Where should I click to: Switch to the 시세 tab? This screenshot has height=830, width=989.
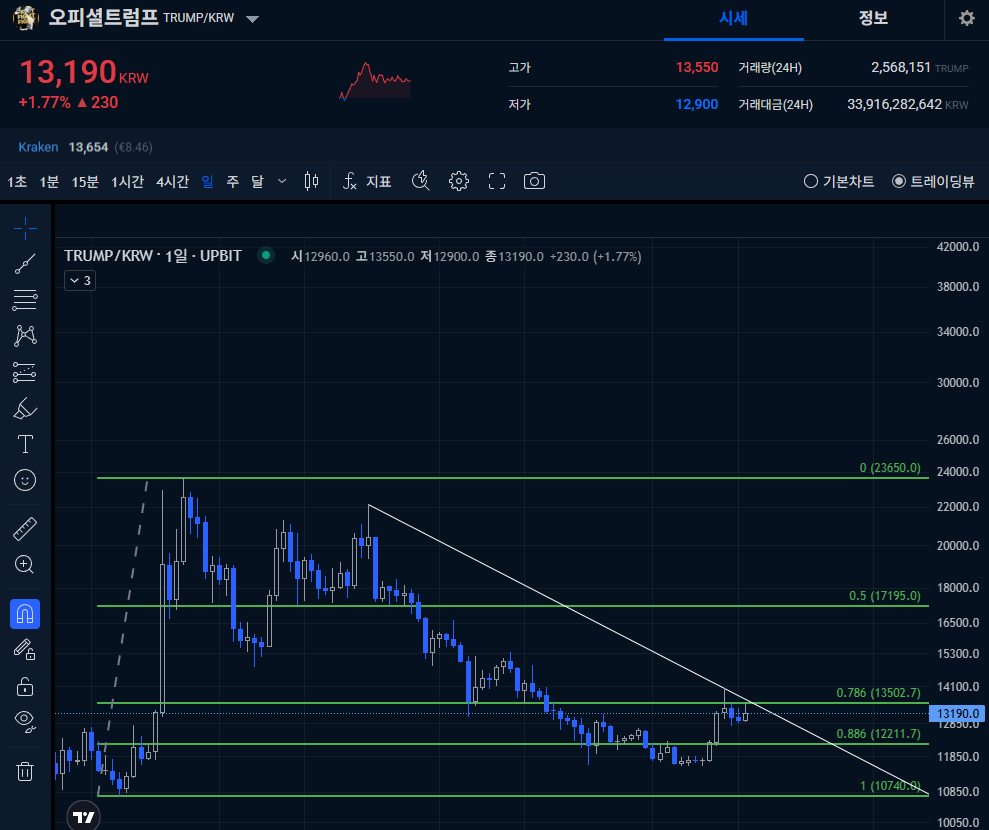tap(734, 18)
